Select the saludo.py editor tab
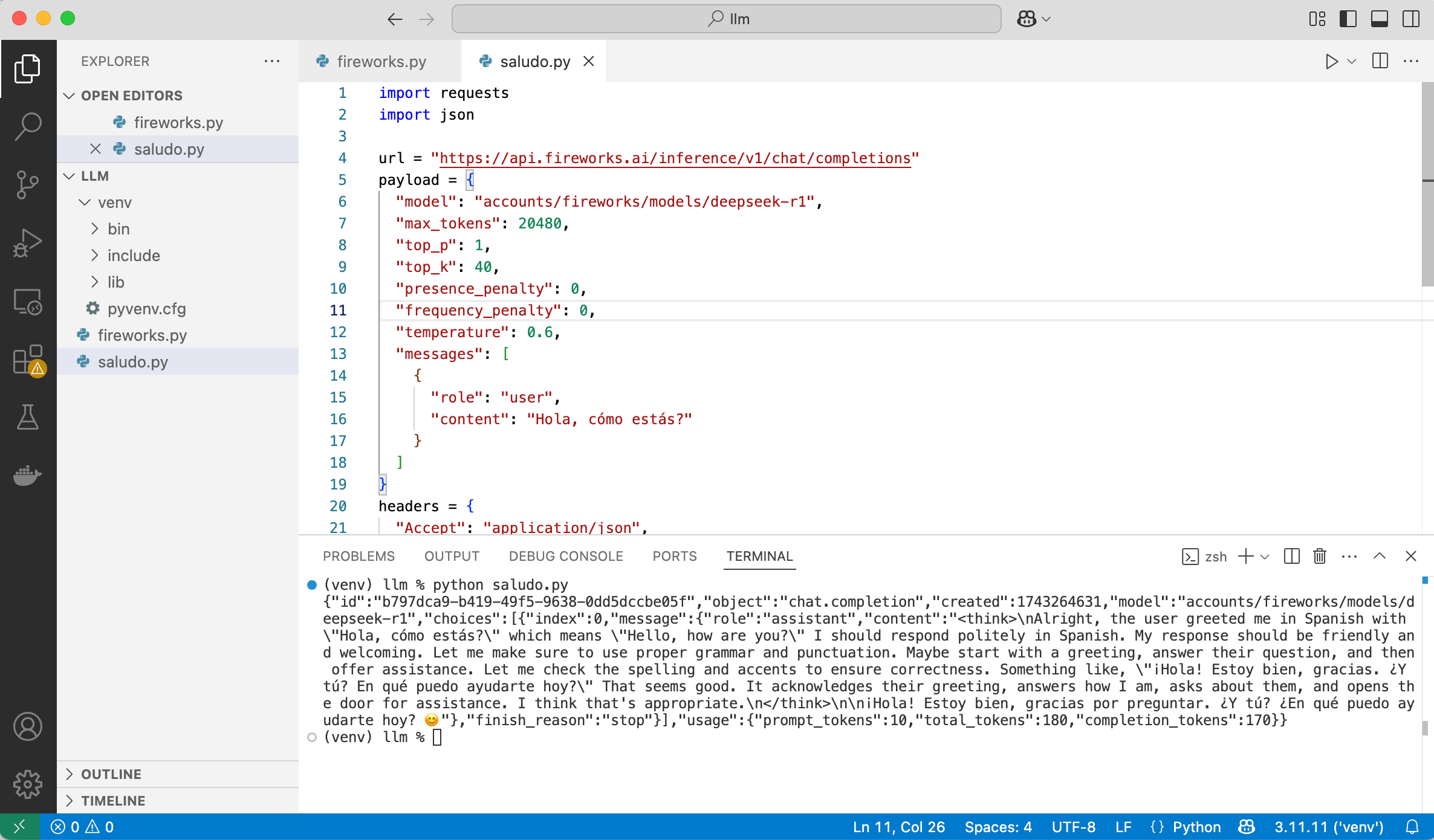This screenshot has width=1434, height=840. pos(534,62)
